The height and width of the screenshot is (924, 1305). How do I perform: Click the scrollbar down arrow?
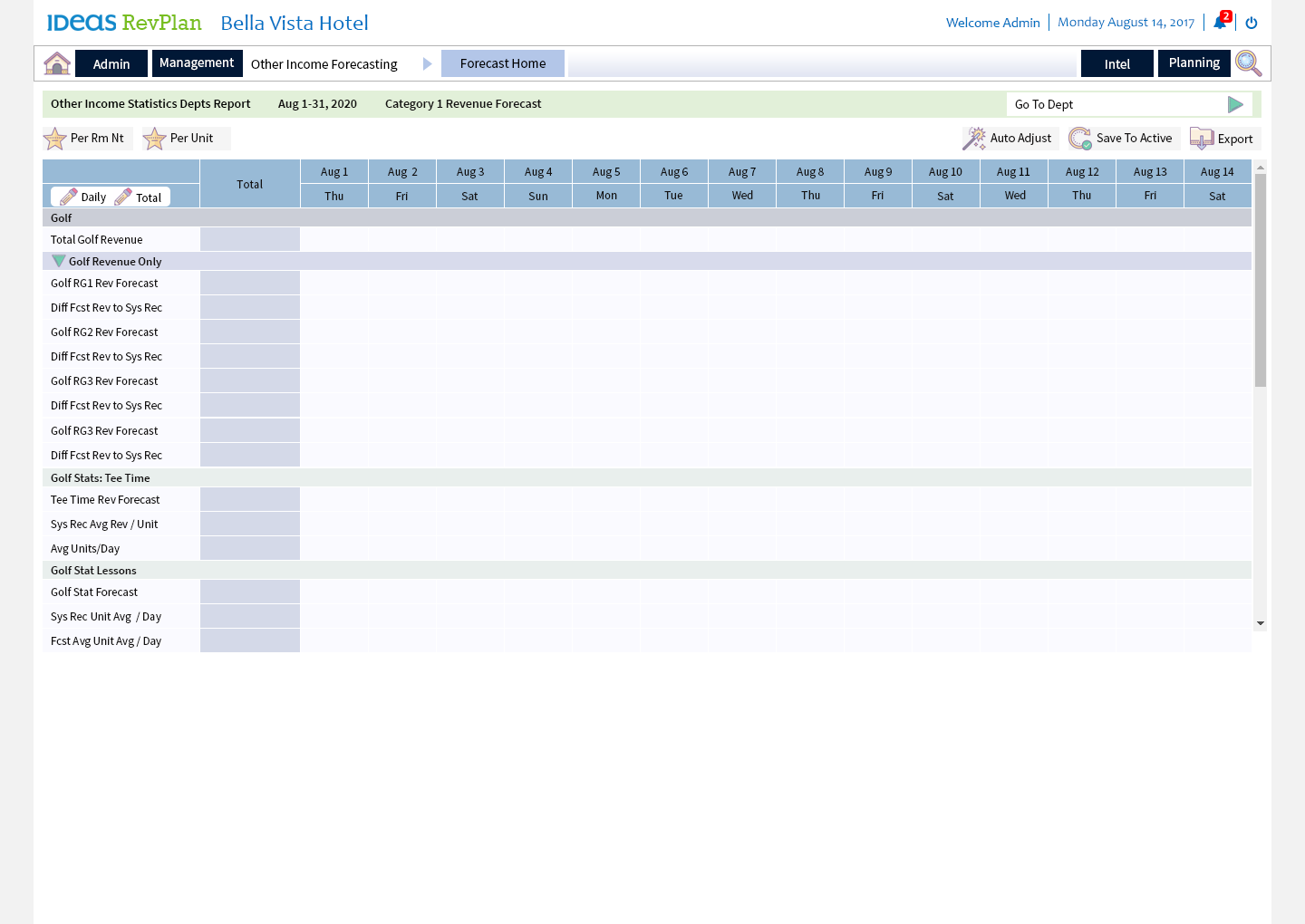pos(1260,623)
